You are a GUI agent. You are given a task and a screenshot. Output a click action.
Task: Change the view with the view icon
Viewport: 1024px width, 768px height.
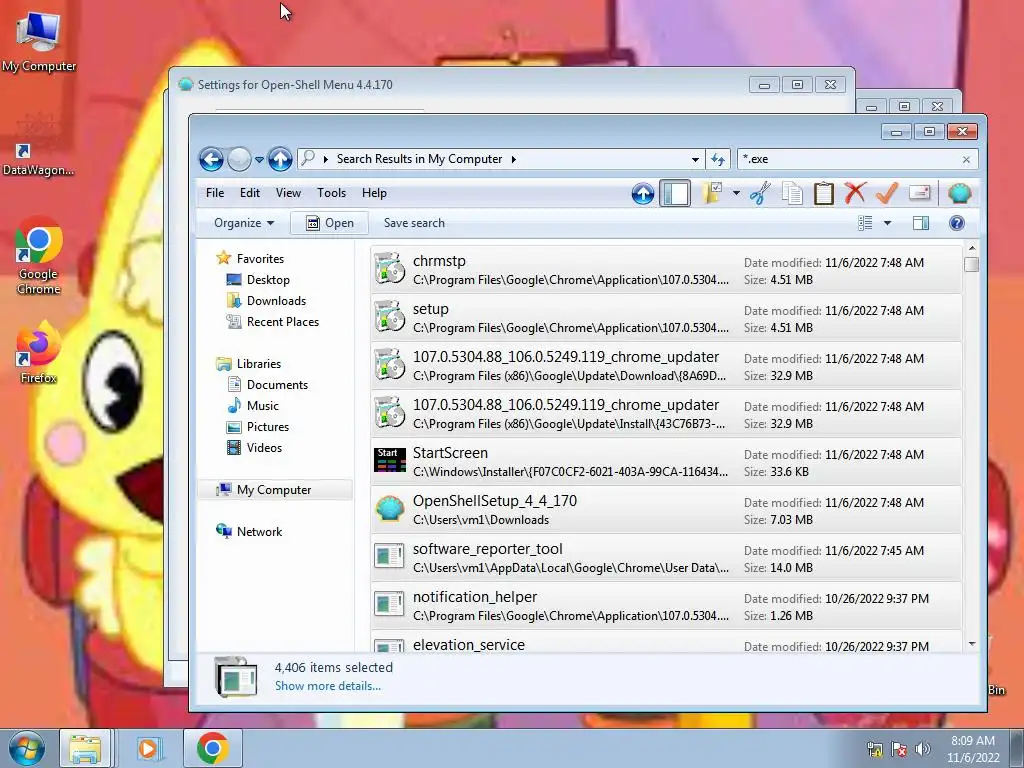point(865,223)
